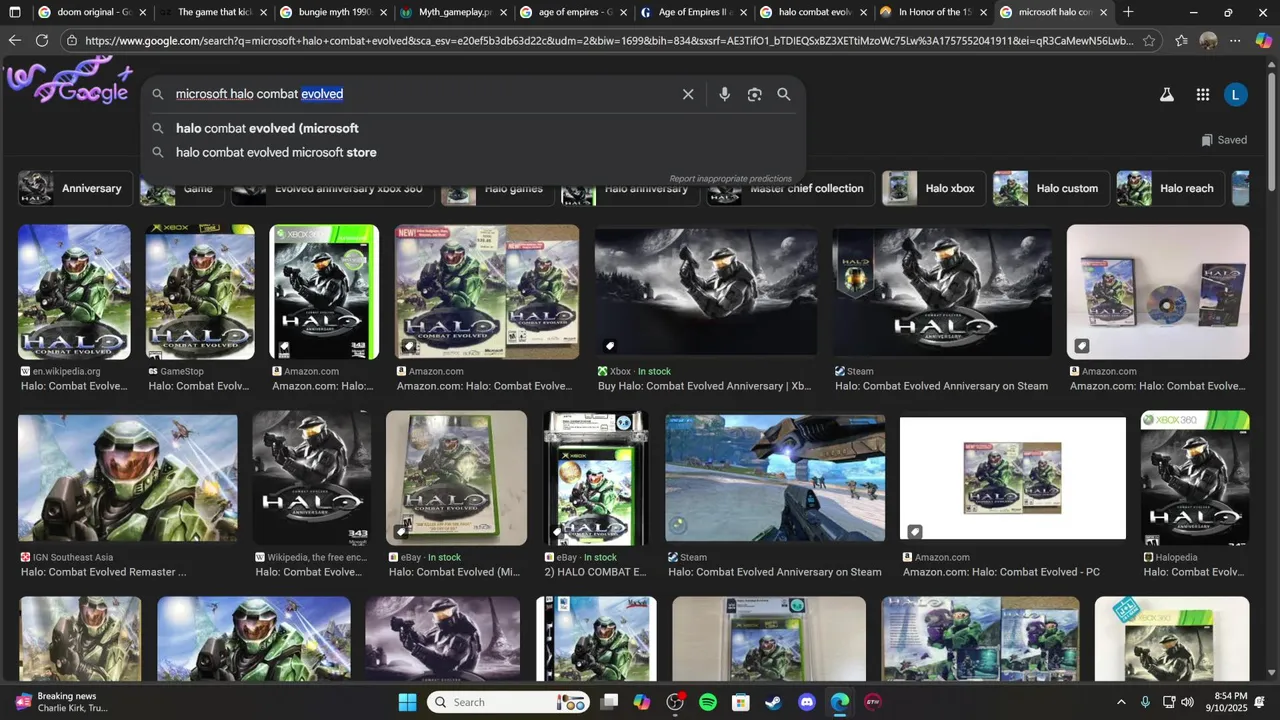The image size is (1280, 720).
Task: Filter images by Anniversary chip
Action: click(x=75, y=188)
